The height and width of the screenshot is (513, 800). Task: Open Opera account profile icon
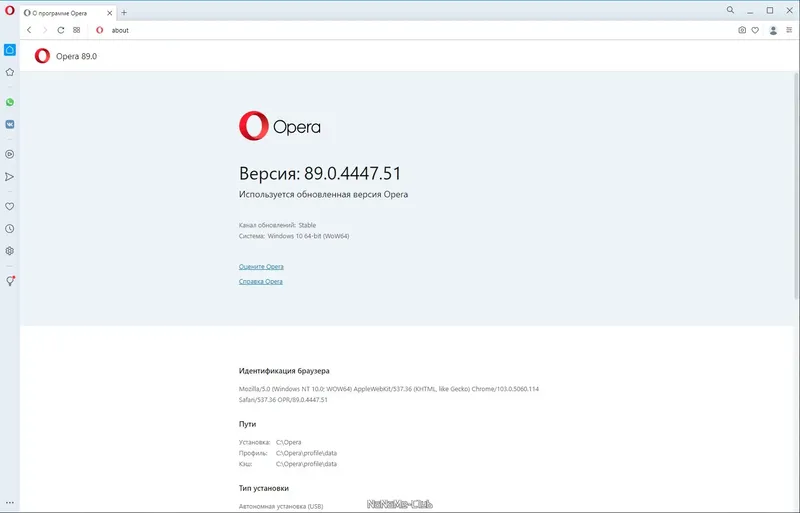pos(773,31)
